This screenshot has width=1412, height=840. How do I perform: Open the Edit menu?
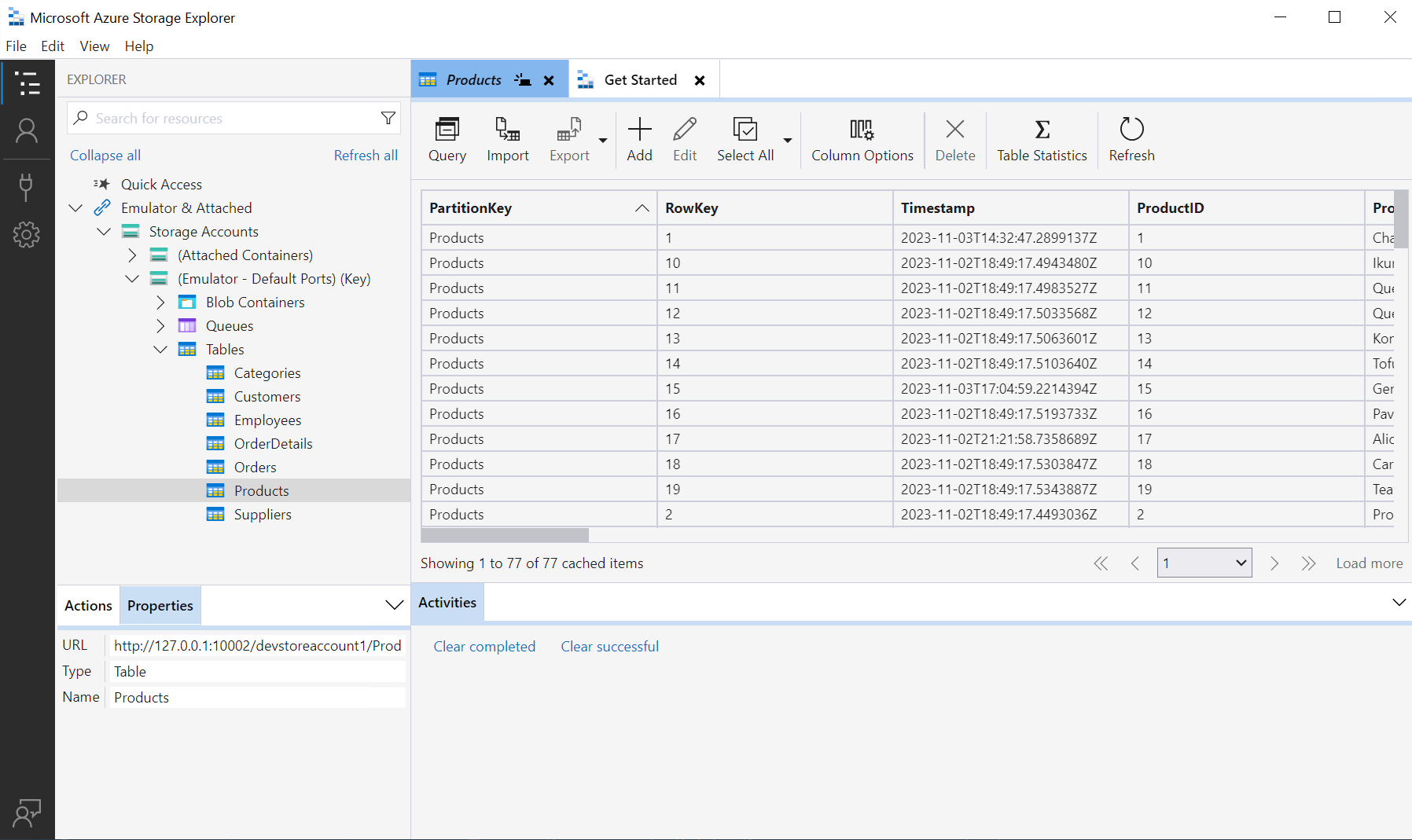53,46
